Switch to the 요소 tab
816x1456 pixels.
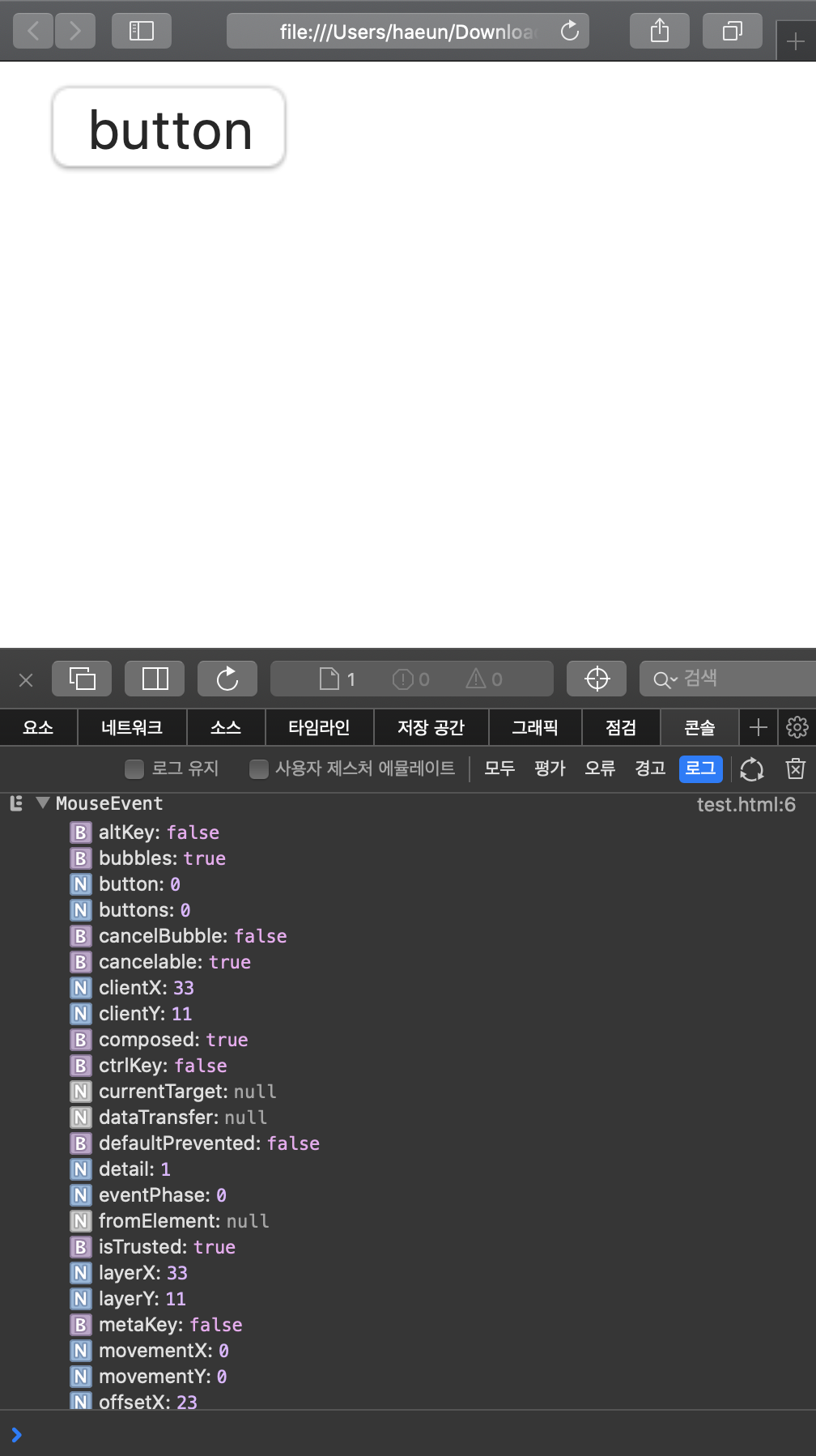coord(38,727)
